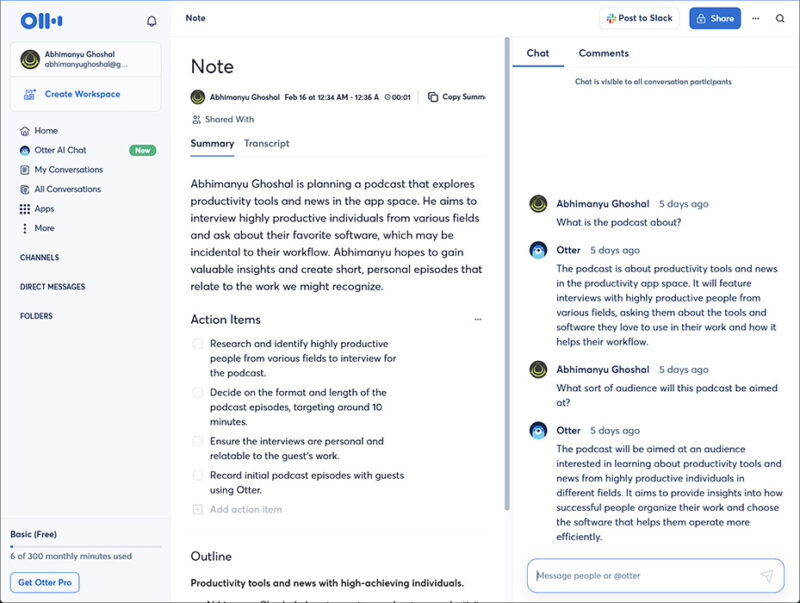Open Otter AI Chat from the sidebar
Screen dimensions: 800x603
tap(60, 151)
